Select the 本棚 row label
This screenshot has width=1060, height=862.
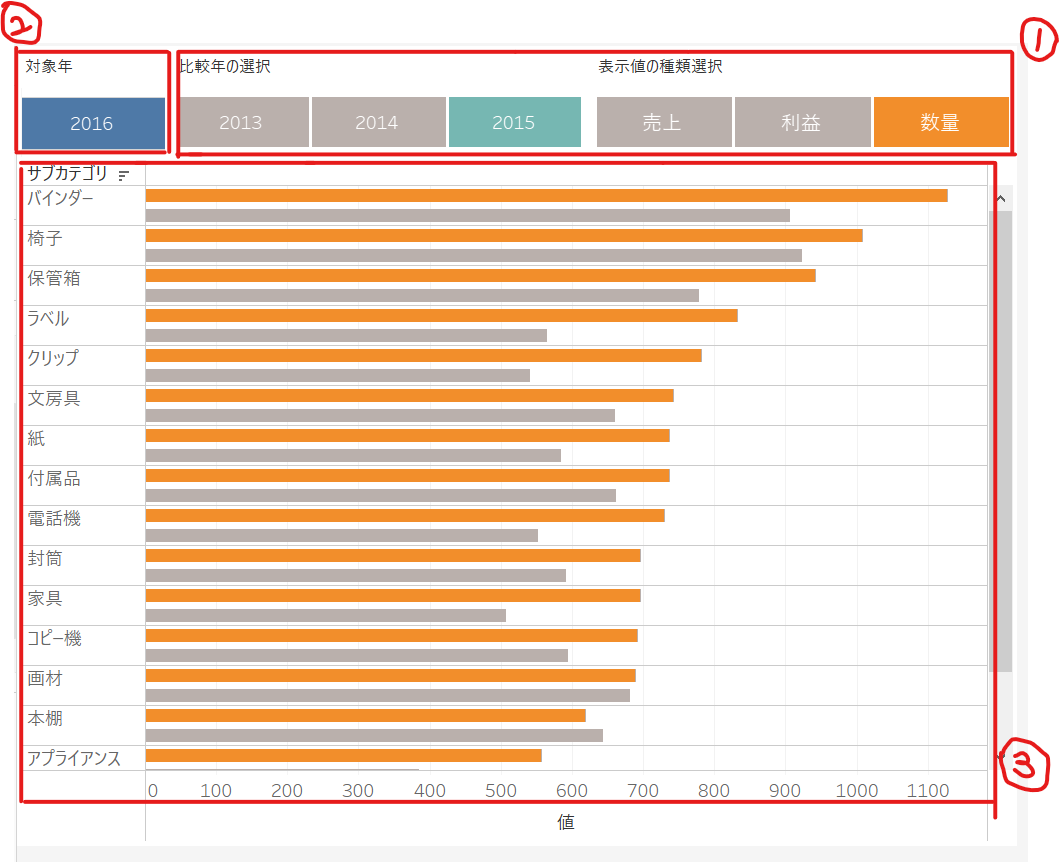[x=45, y=717]
